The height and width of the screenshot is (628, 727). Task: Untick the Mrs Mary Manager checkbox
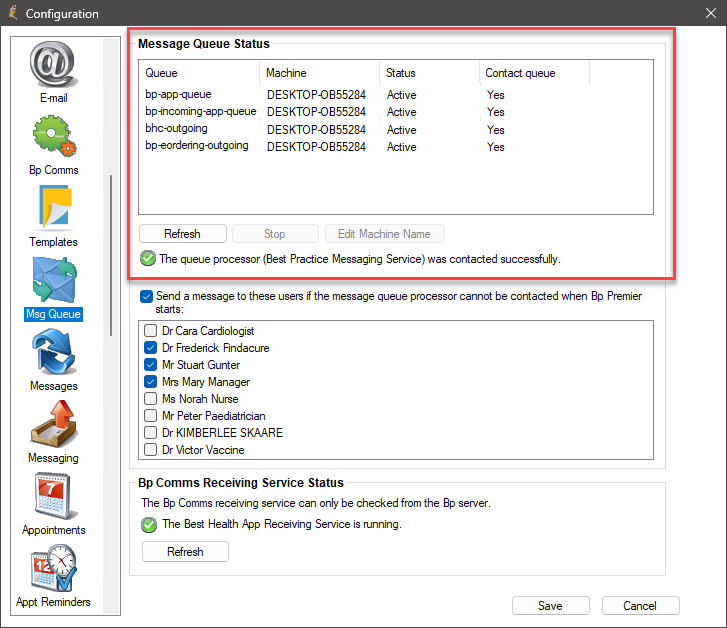[x=150, y=381]
